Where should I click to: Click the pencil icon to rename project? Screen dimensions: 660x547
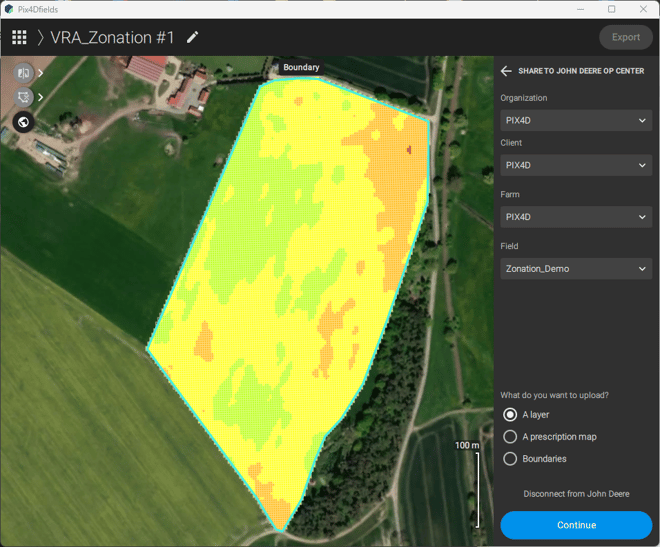(x=192, y=37)
